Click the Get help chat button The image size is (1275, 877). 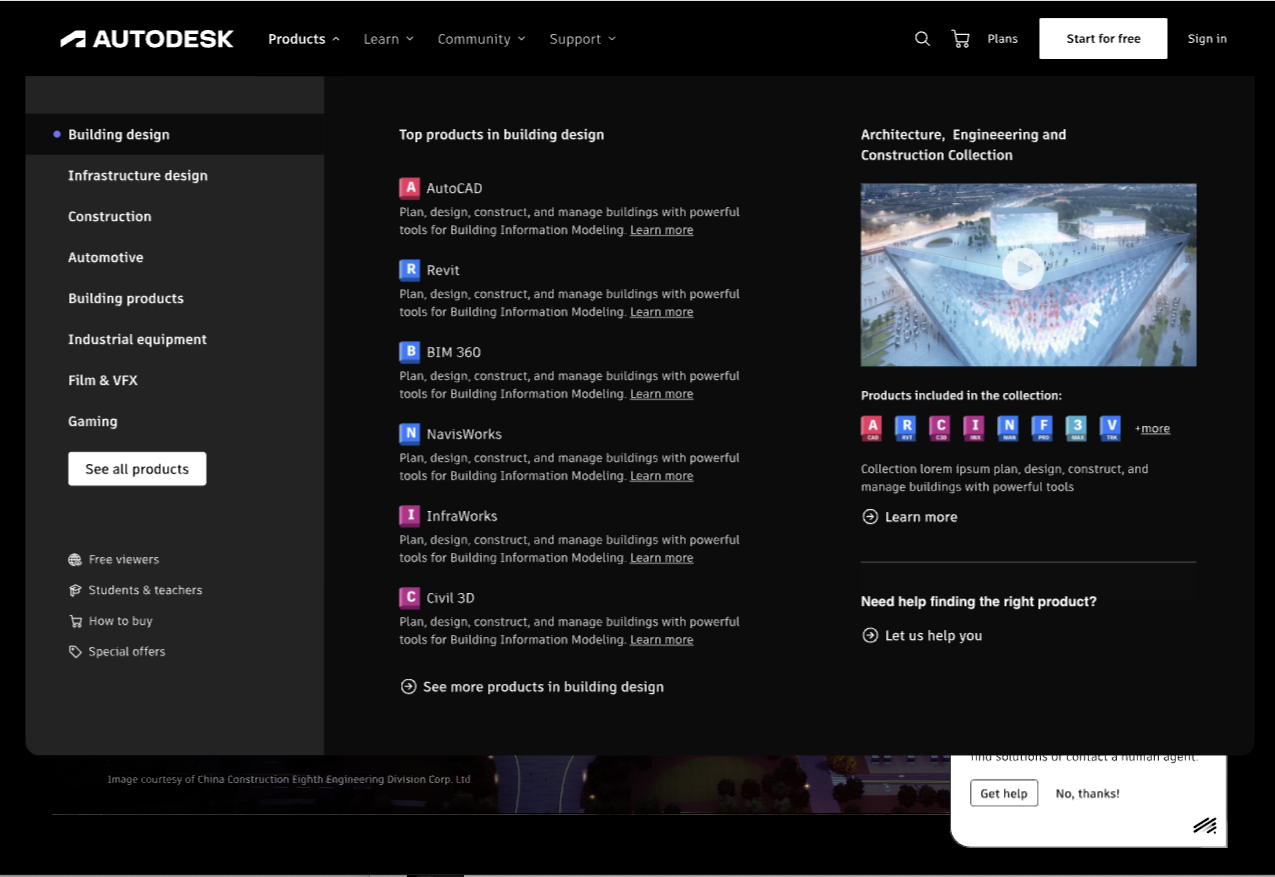tap(1004, 793)
